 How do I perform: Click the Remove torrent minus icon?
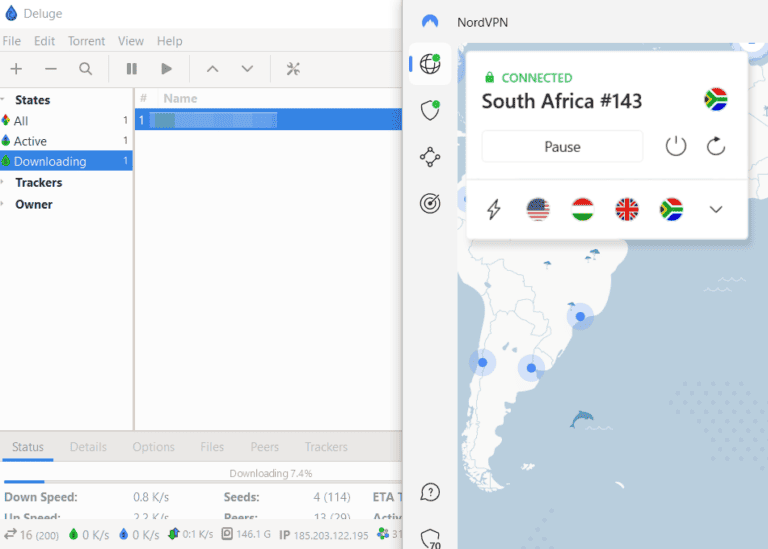point(50,69)
